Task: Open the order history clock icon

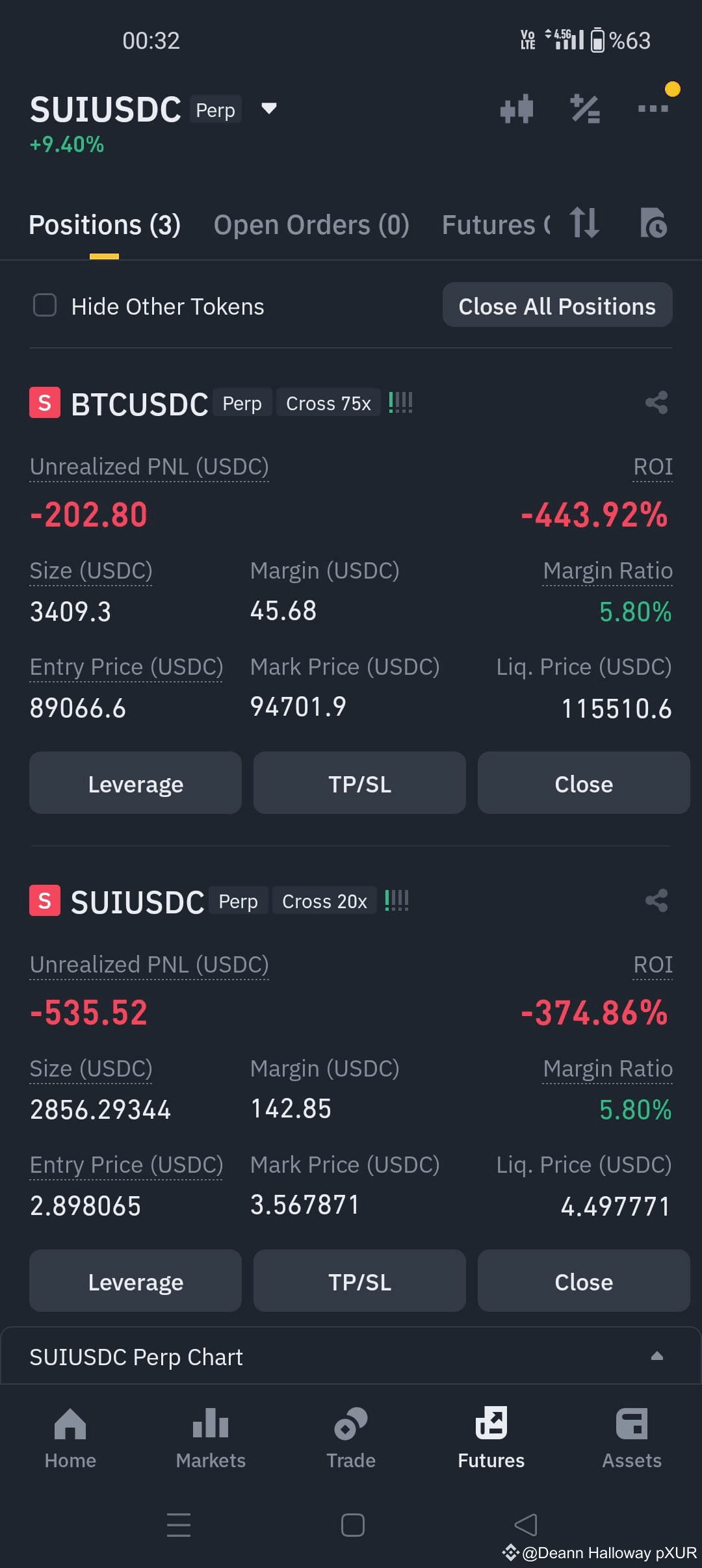Action: coord(653,223)
